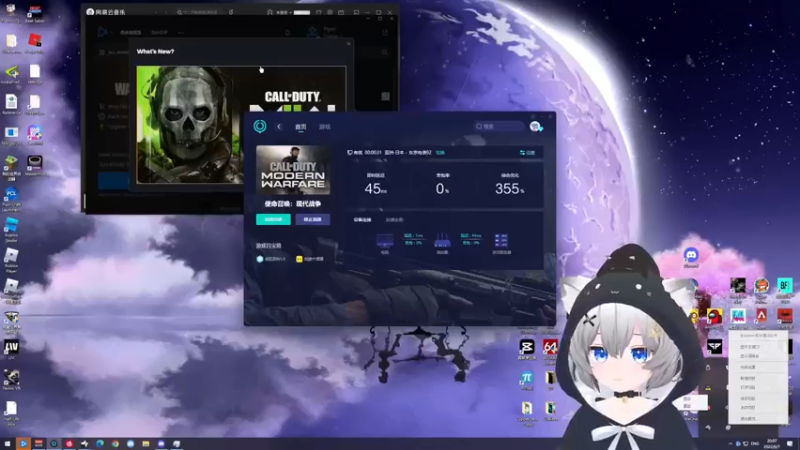The image size is (800, 450).
Task: Go back using the accelerator's left arrow
Action: pos(279,127)
